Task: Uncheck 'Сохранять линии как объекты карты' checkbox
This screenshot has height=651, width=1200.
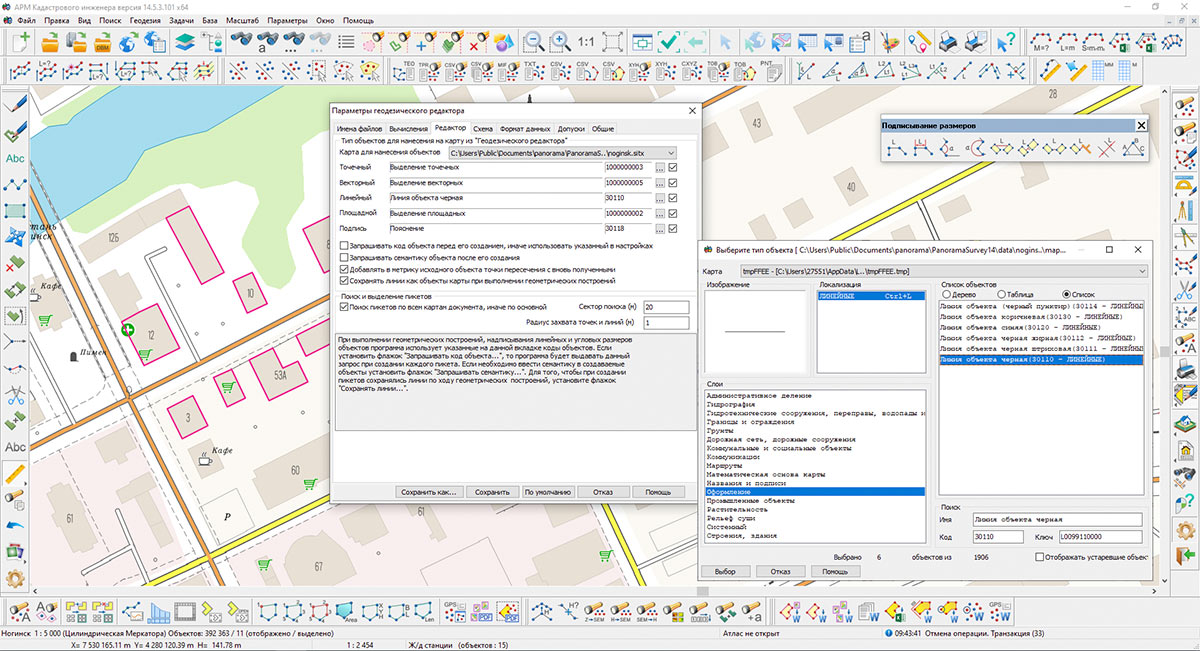Action: [345, 281]
